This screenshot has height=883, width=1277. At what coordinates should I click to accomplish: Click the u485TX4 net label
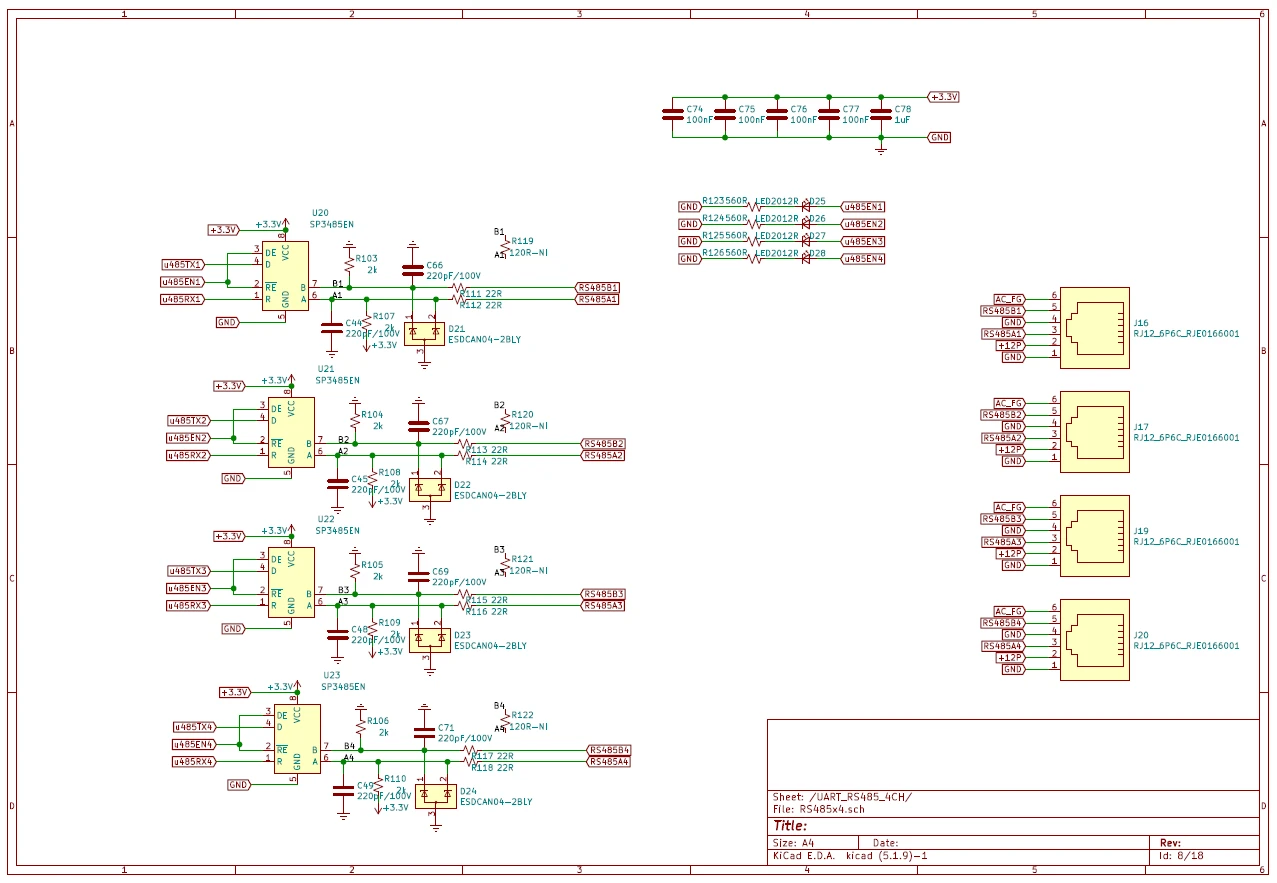point(195,727)
